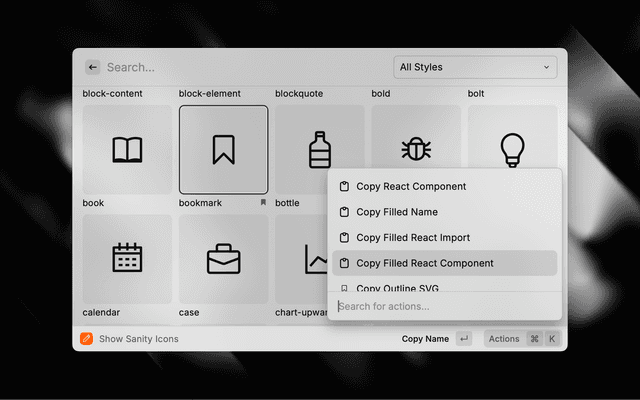
Task: Choose Copy Filled Name action
Action: [x=444, y=212]
